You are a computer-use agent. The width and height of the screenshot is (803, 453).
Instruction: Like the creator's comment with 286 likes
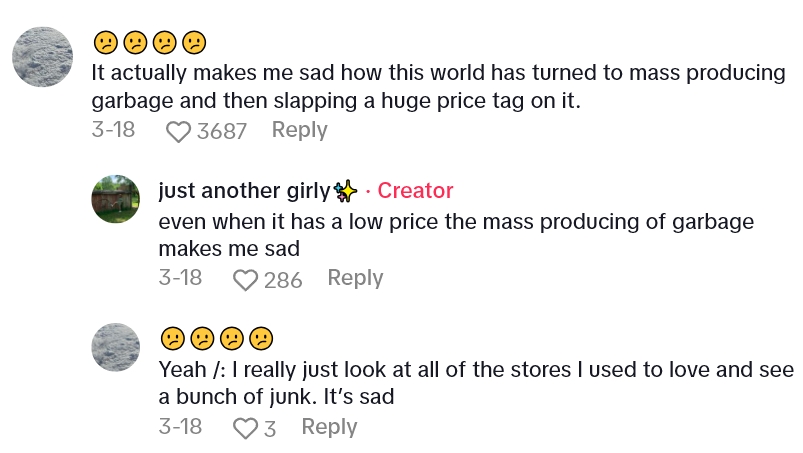(245, 280)
